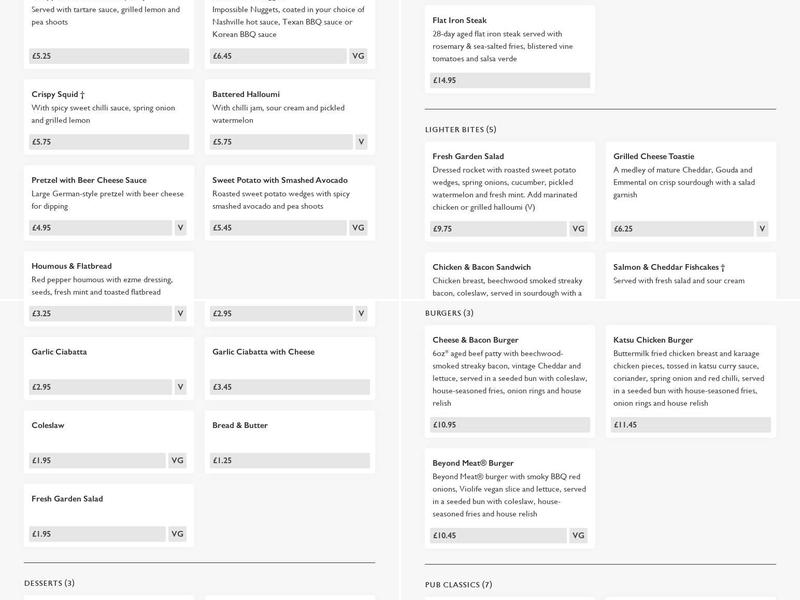The width and height of the screenshot is (800, 600).
Task: Select the Bread & Butter menu item
Action: 240,425
